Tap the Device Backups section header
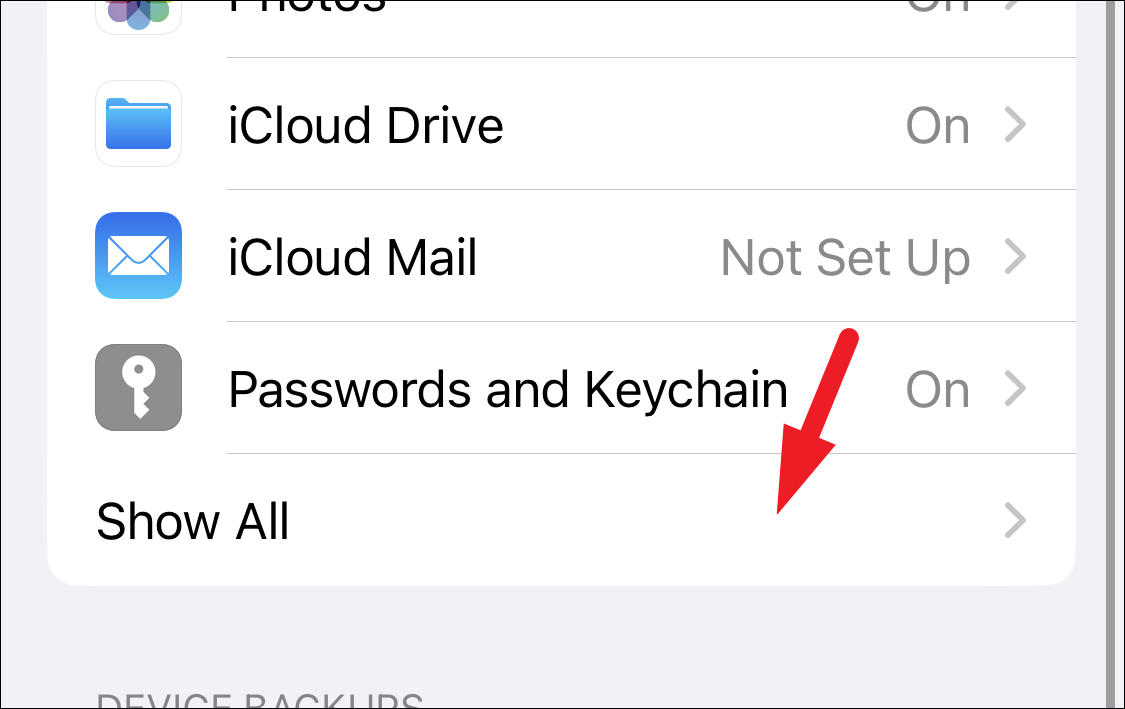The width and height of the screenshot is (1125, 709). coord(260,700)
